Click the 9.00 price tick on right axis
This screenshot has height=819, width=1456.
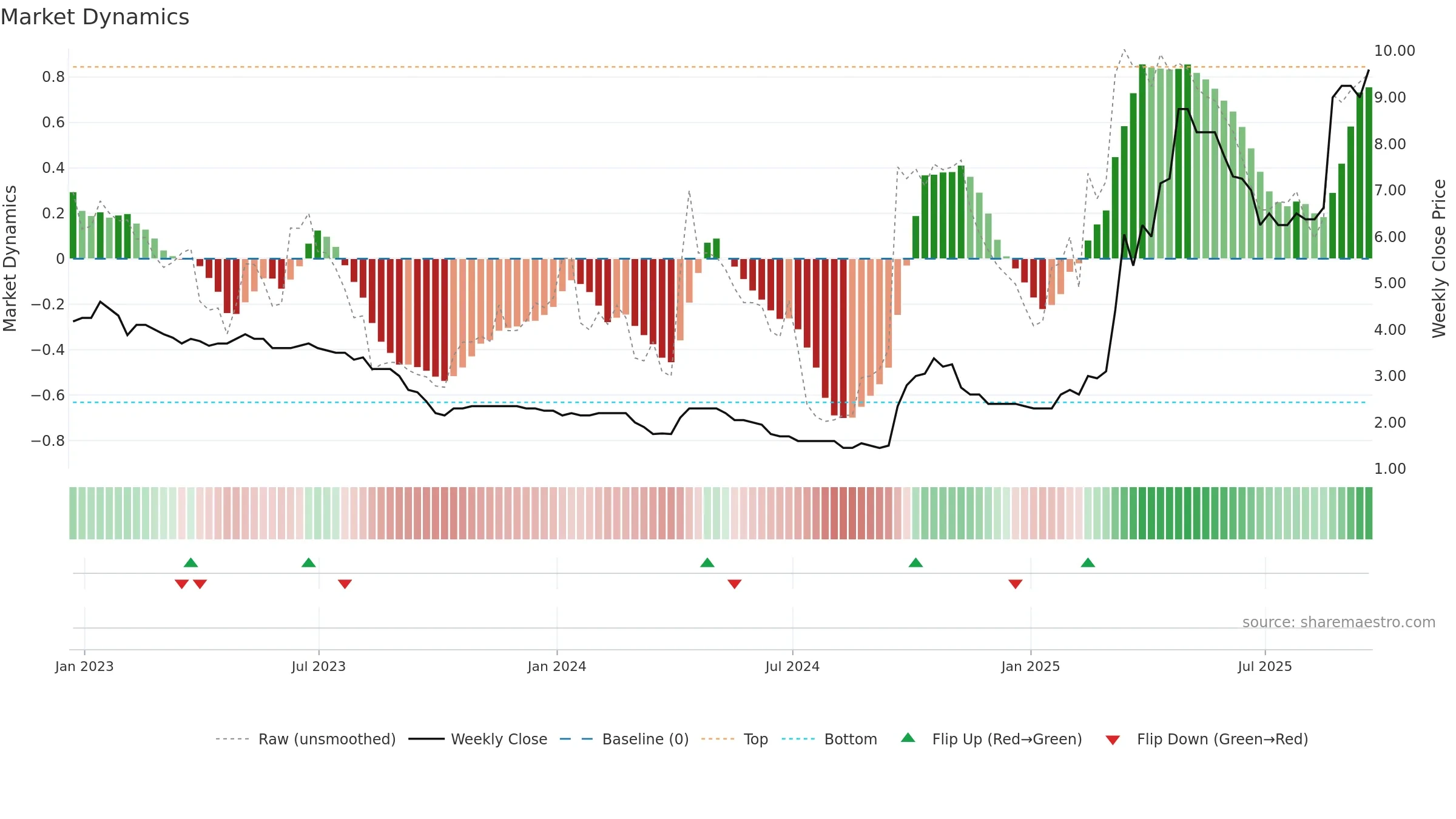[x=1390, y=97]
